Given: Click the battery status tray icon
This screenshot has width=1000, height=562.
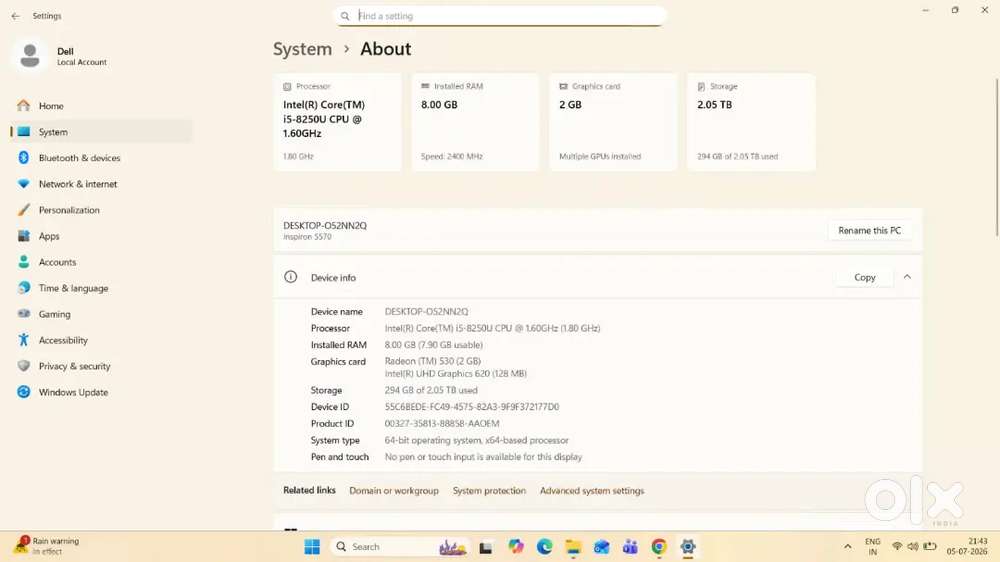Looking at the screenshot, I should tap(930, 547).
